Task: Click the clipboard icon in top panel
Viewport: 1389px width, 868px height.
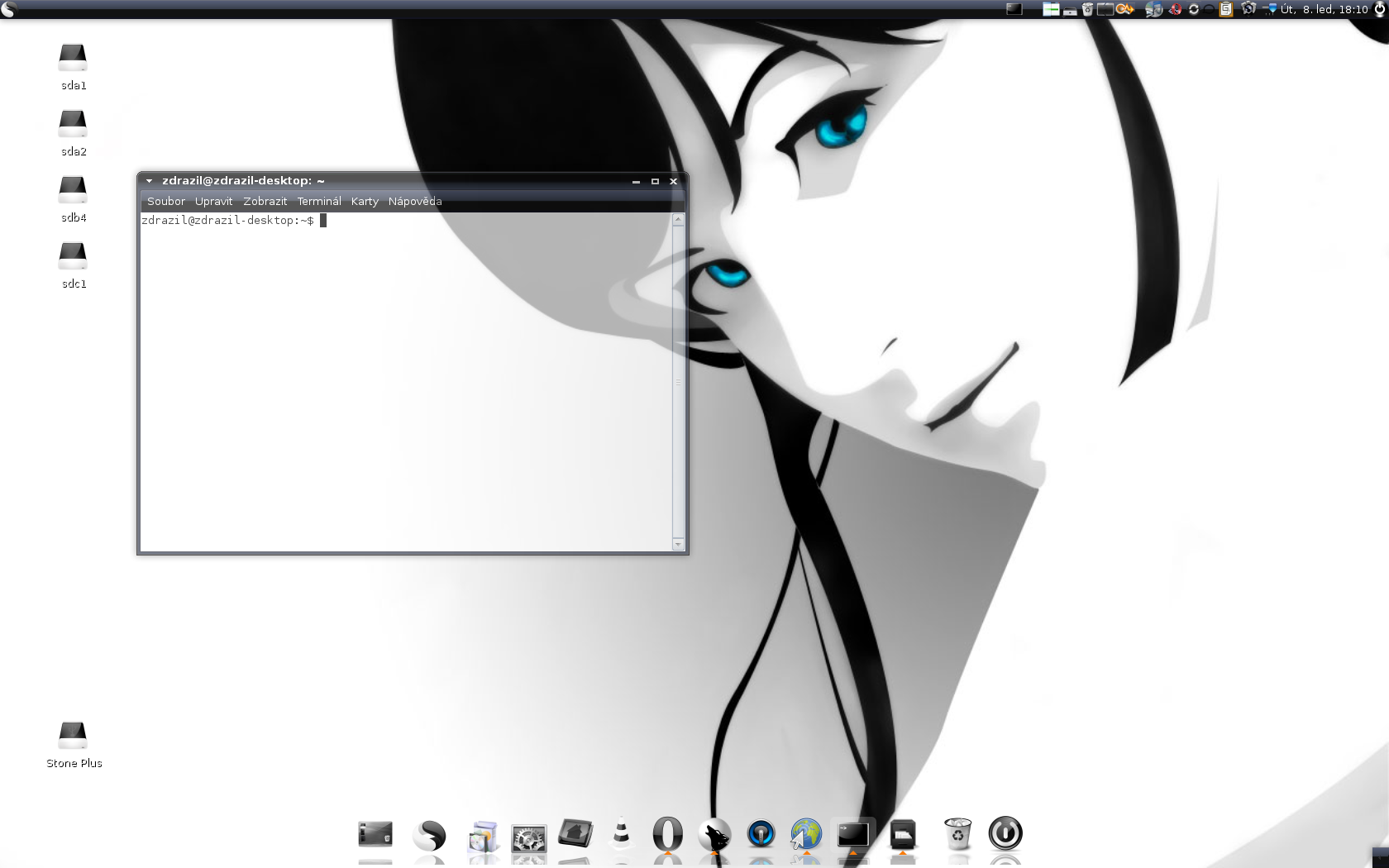Action: coord(1226,9)
